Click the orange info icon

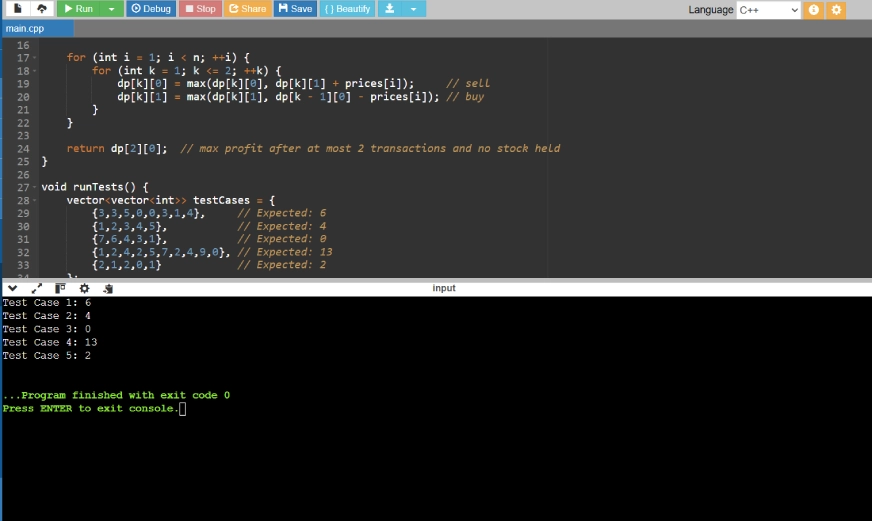pos(814,10)
